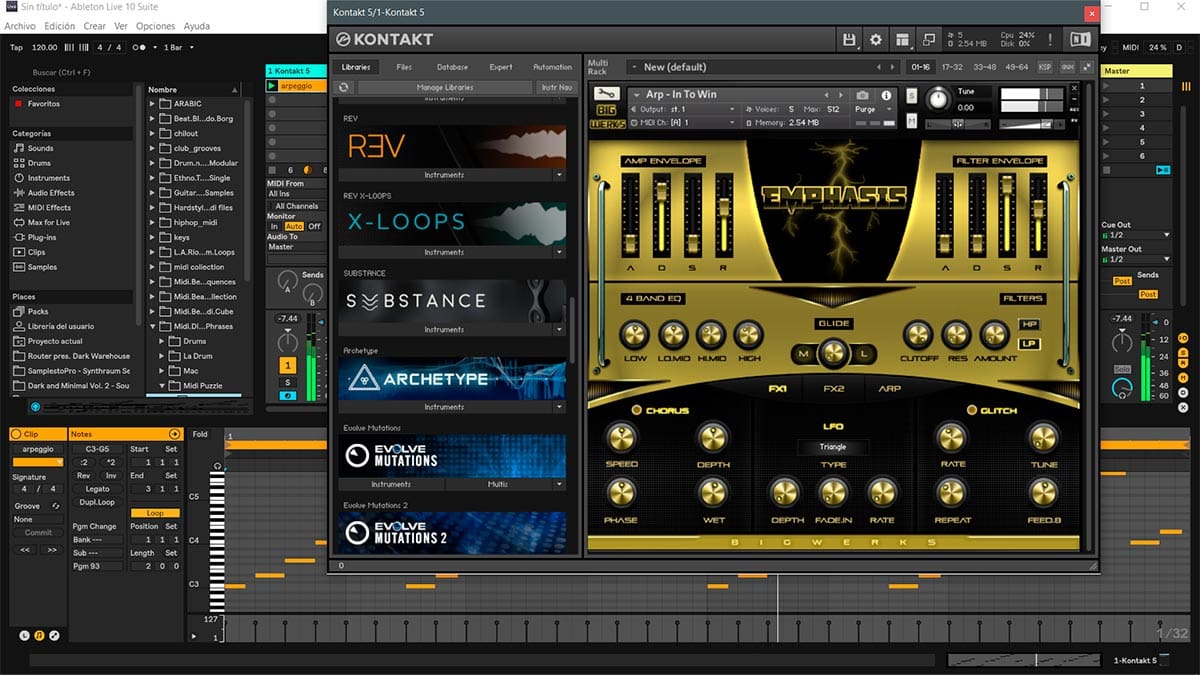The image size is (1200, 675).
Task: Toggle Kontakt minimized view icon
Action: click(929, 39)
